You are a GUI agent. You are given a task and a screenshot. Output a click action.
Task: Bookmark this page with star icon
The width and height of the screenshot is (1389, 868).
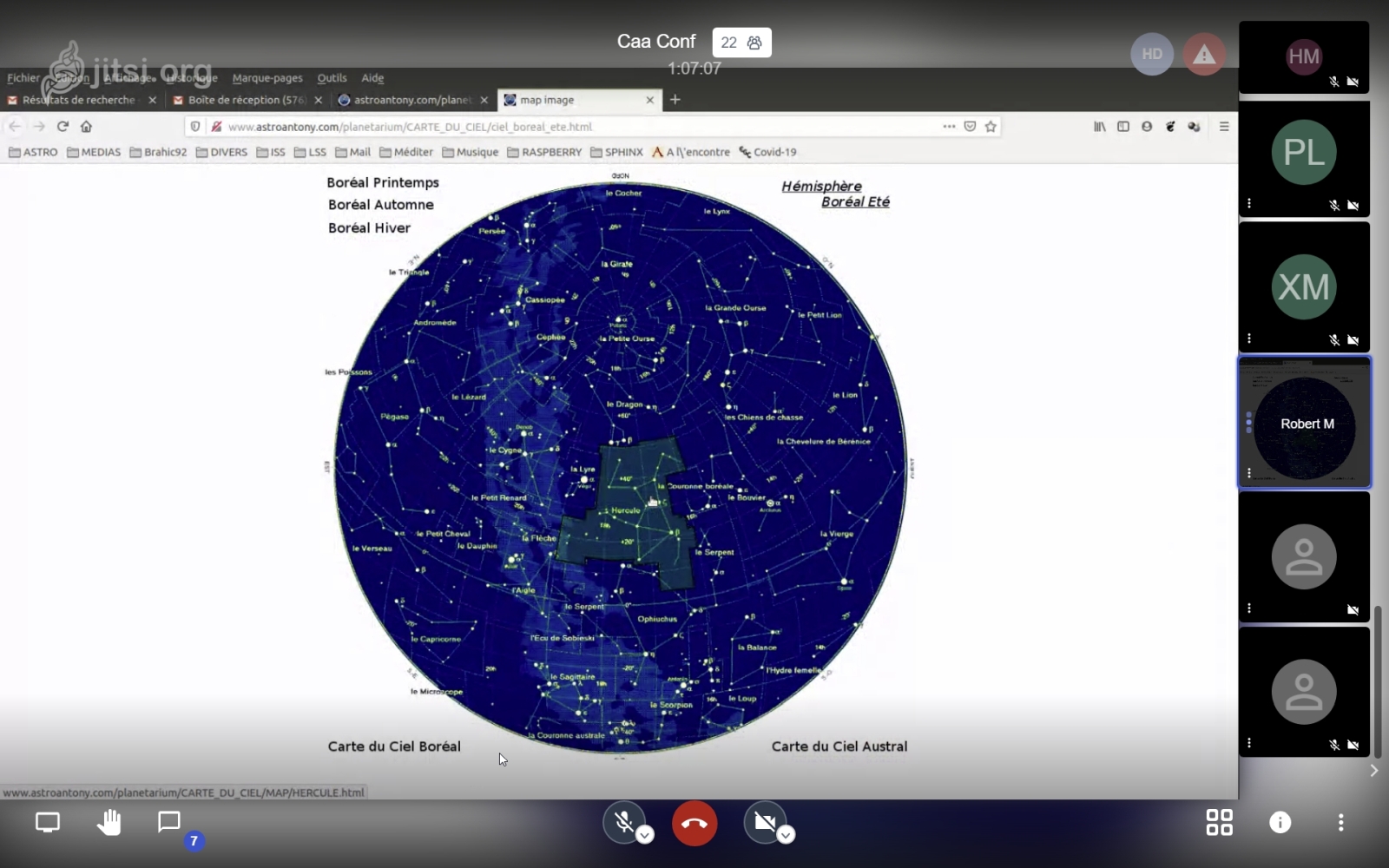(x=991, y=127)
